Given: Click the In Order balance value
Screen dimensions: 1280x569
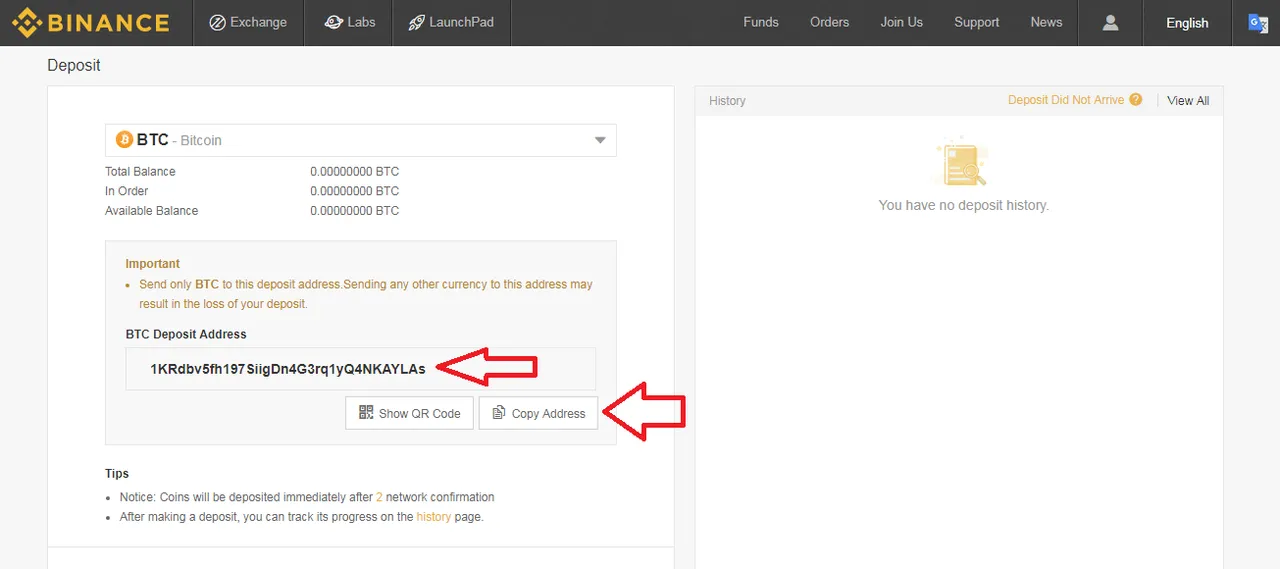Looking at the screenshot, I should point(354,191).
